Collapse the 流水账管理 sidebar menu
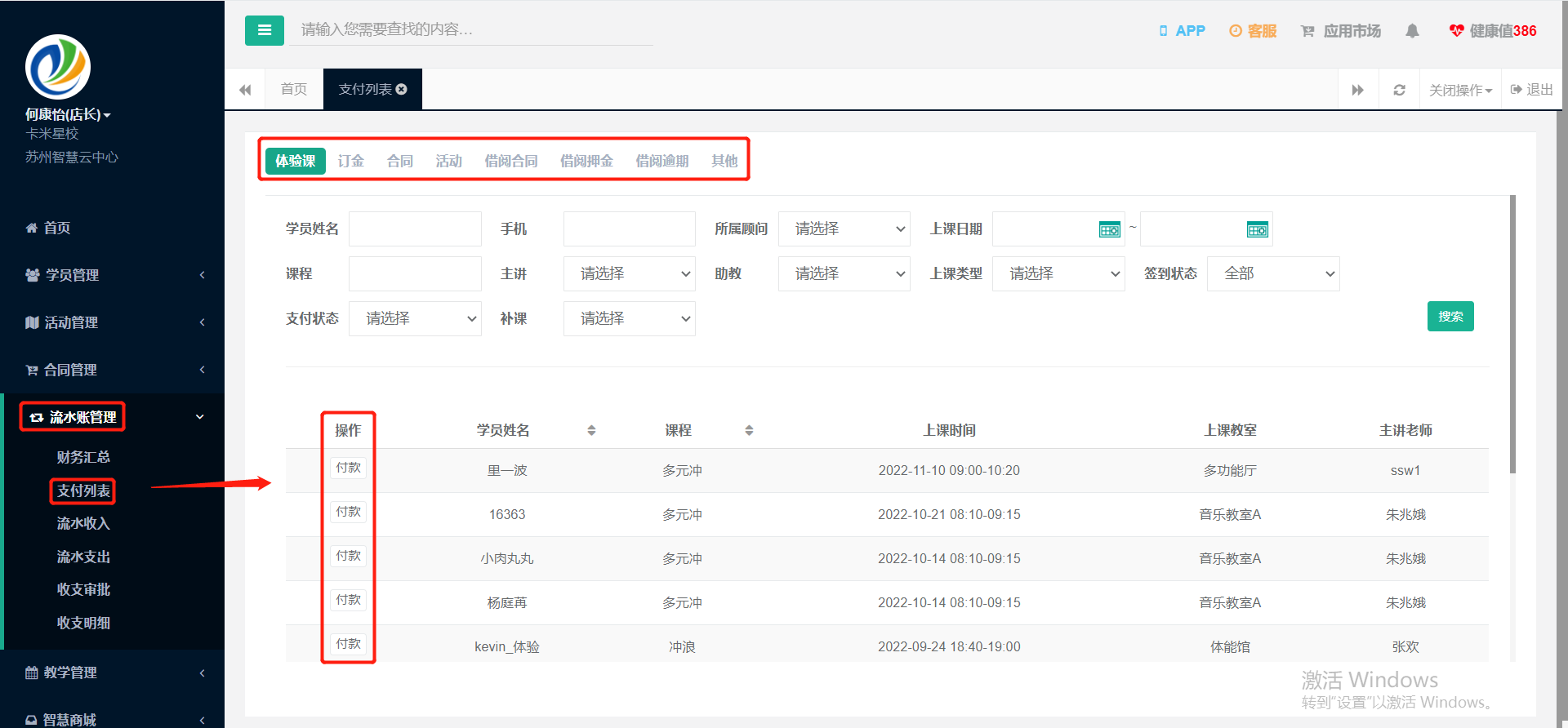The height and width of the screenshot is (728, 1568). pos(114,417)
